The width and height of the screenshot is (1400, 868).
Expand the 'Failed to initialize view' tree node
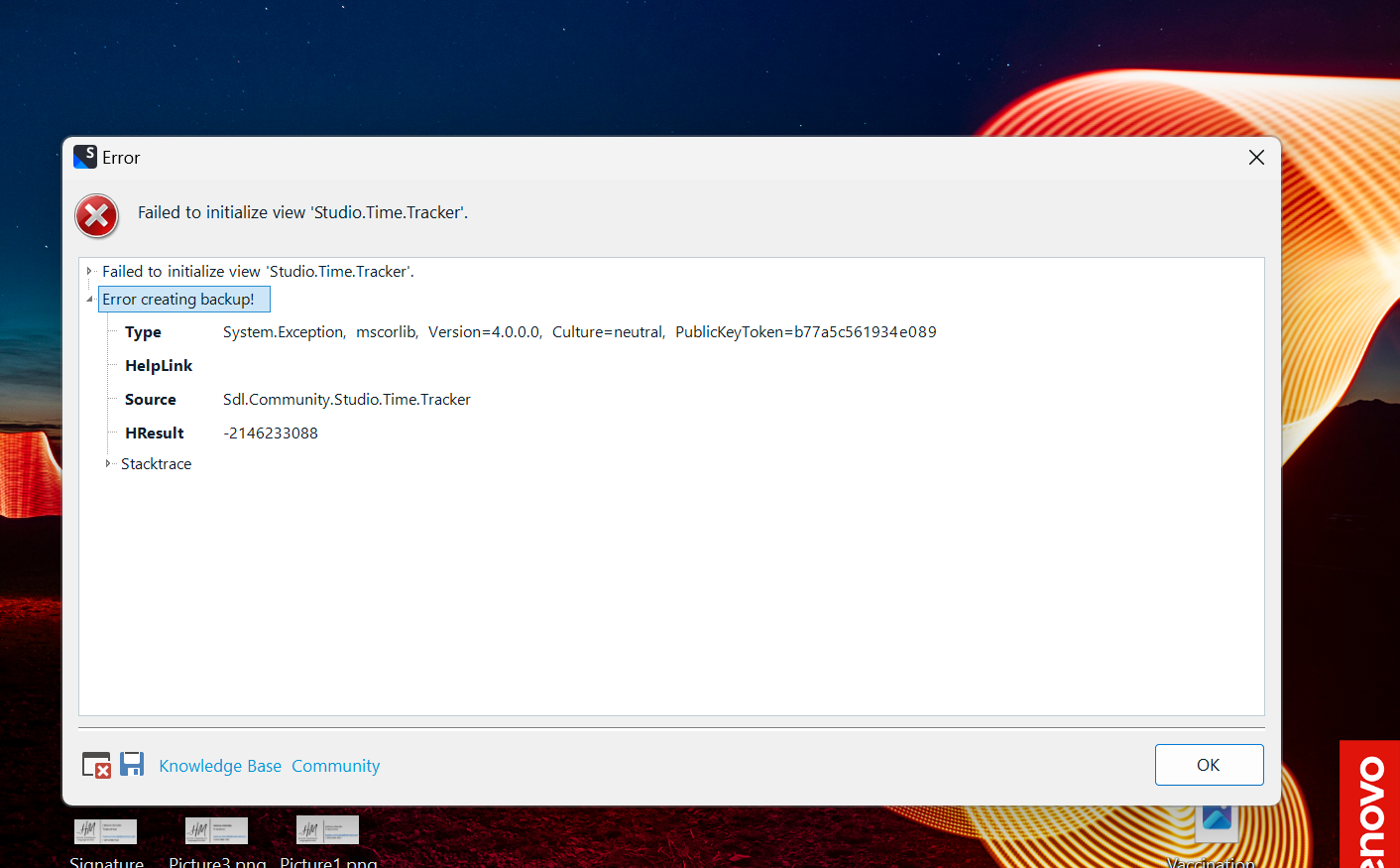tap(89, 271)
